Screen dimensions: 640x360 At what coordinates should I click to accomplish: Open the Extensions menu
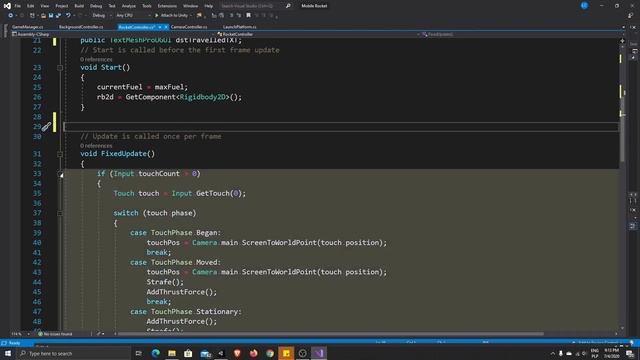167,6
